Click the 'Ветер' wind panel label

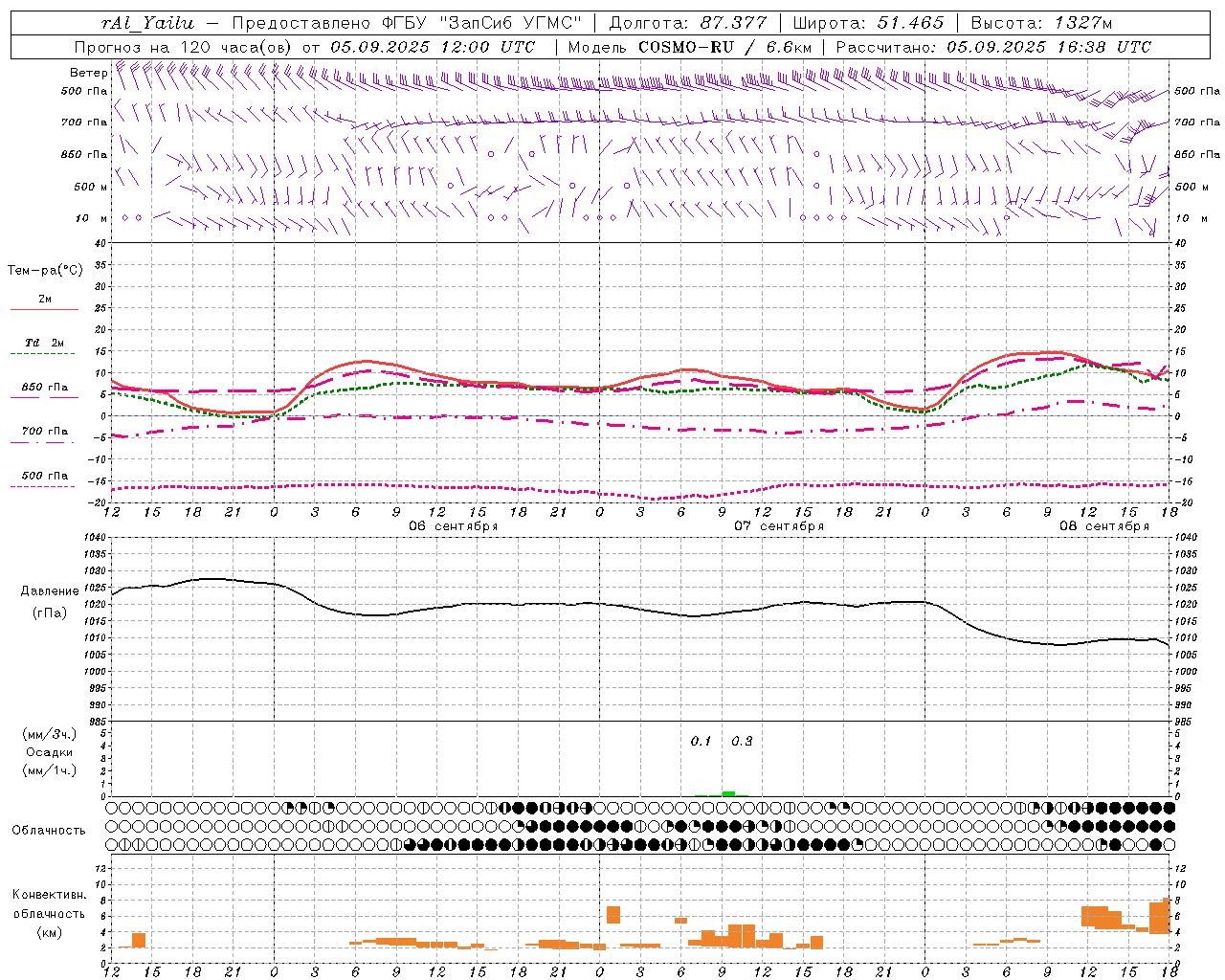coord(88,73)
